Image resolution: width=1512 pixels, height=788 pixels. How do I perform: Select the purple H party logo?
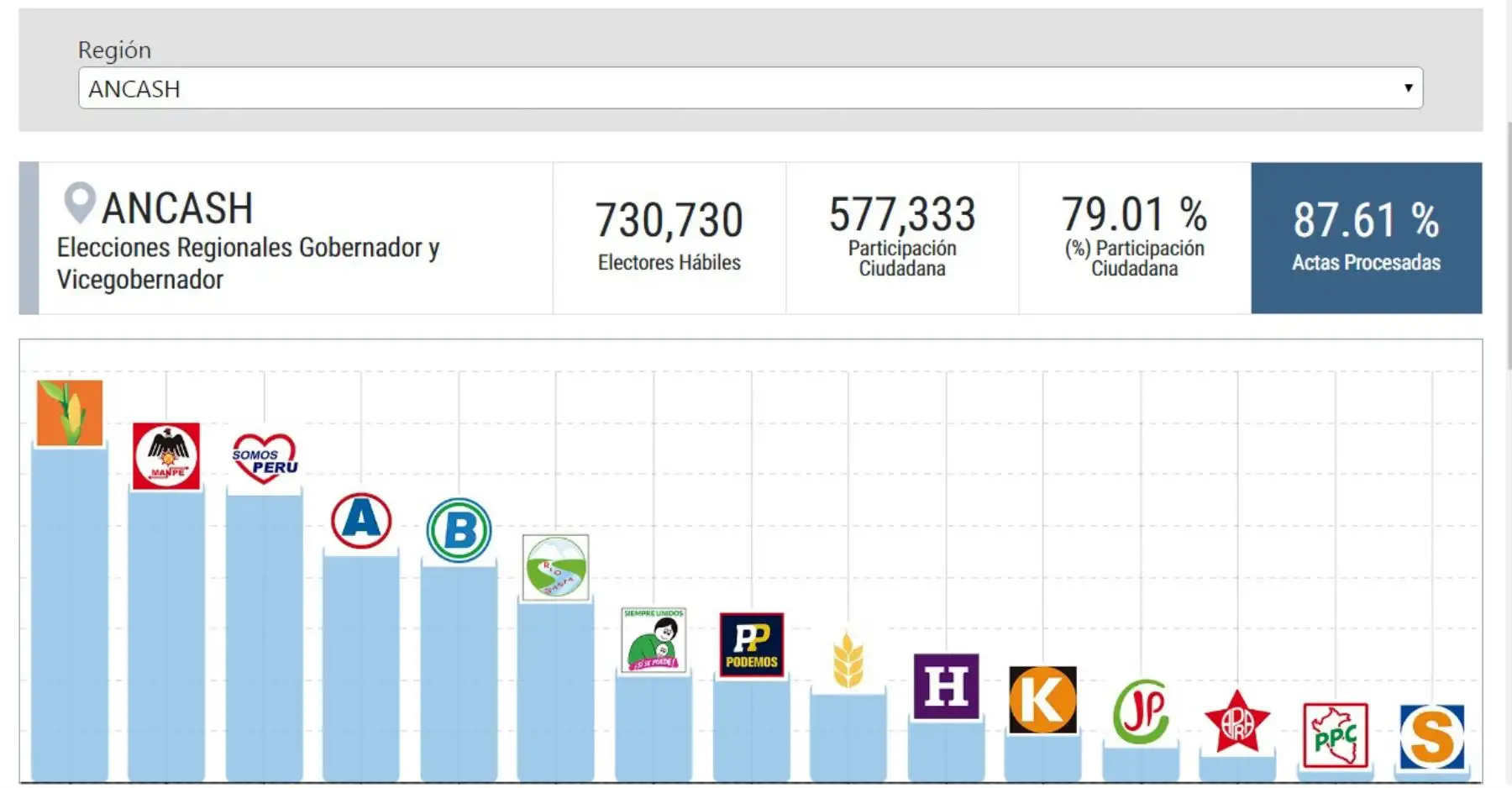946,686
